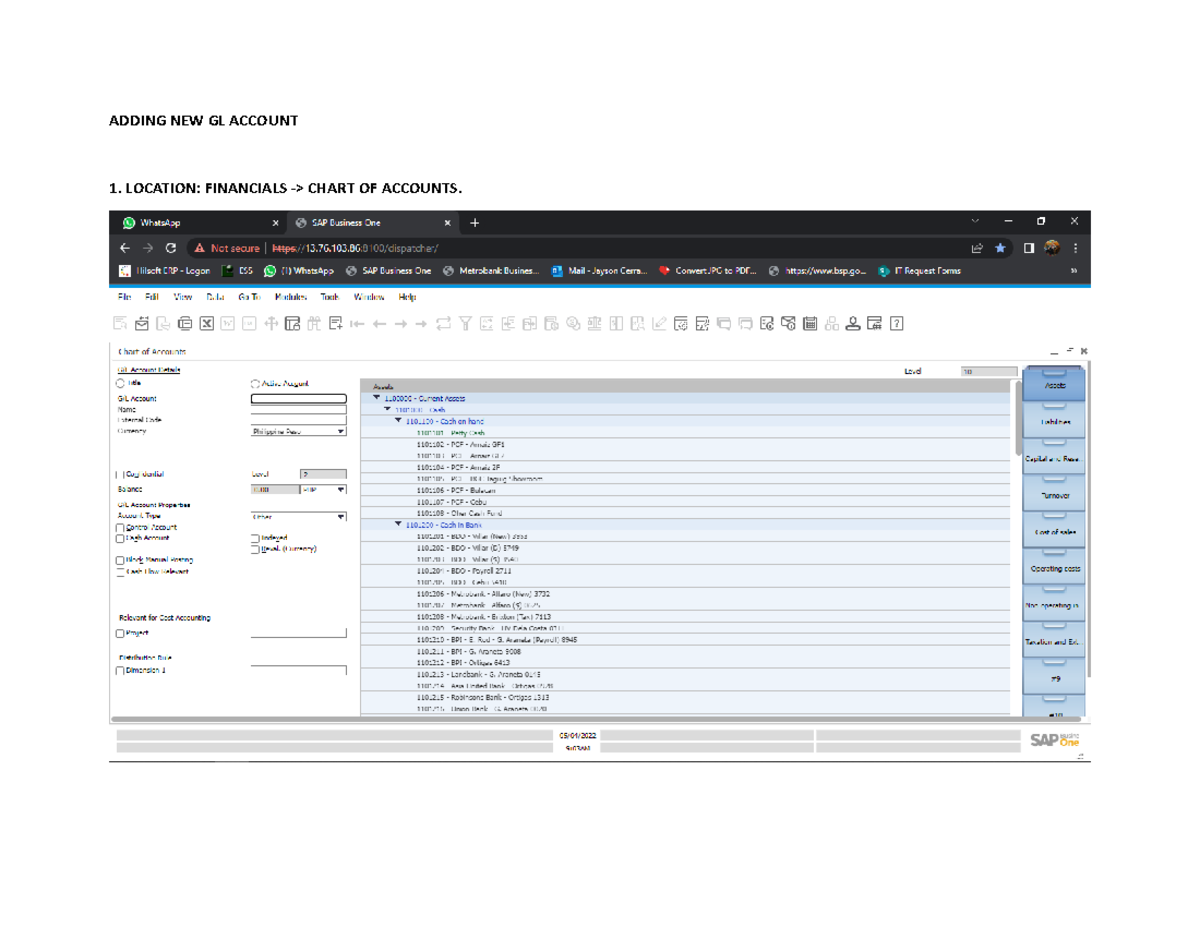This screenshot has width=1200, height=927.
Task: Refresh the record using the refresh arrows icon
Action: coord(443,321)
